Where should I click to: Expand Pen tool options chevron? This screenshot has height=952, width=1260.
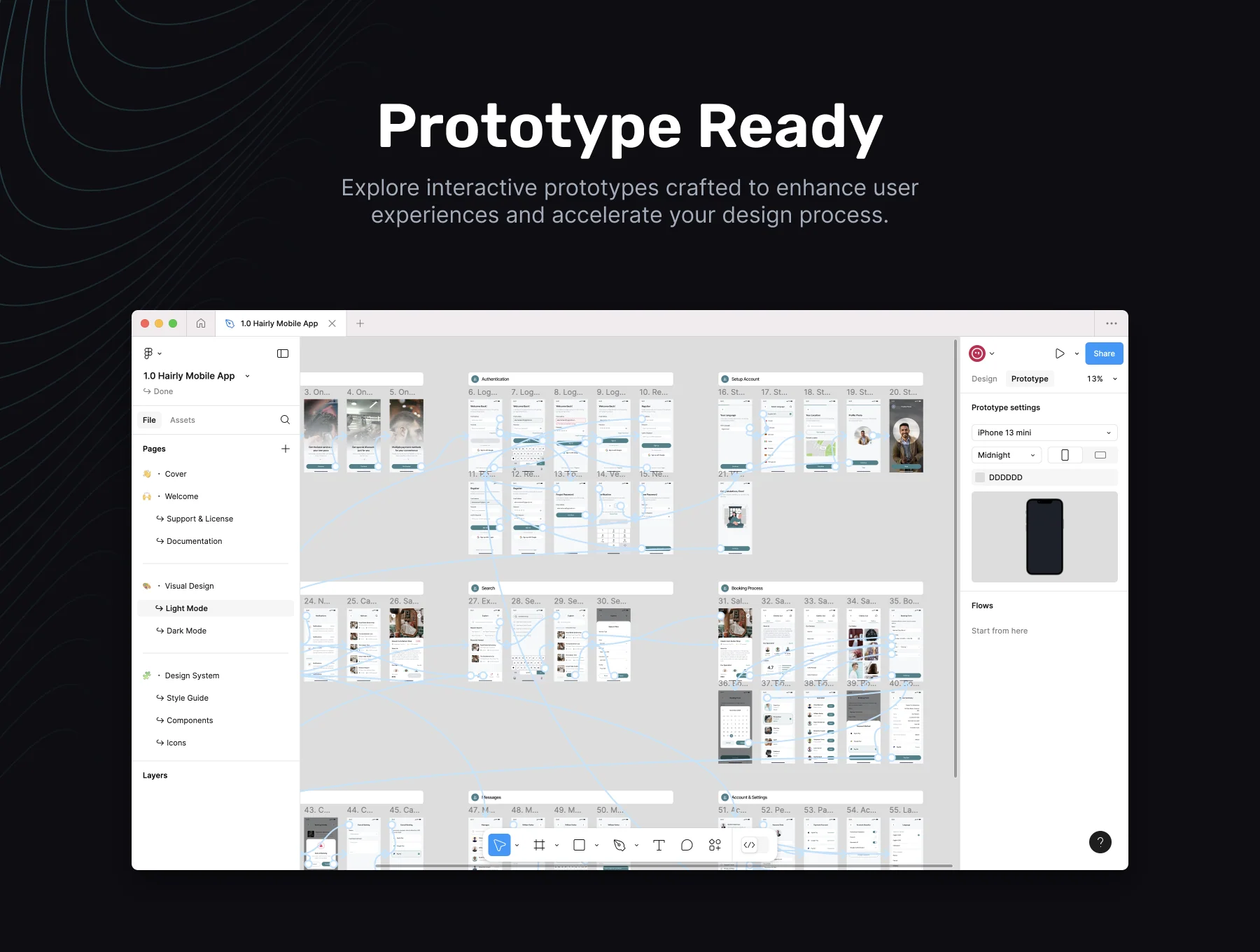click(x=637, y=846)
